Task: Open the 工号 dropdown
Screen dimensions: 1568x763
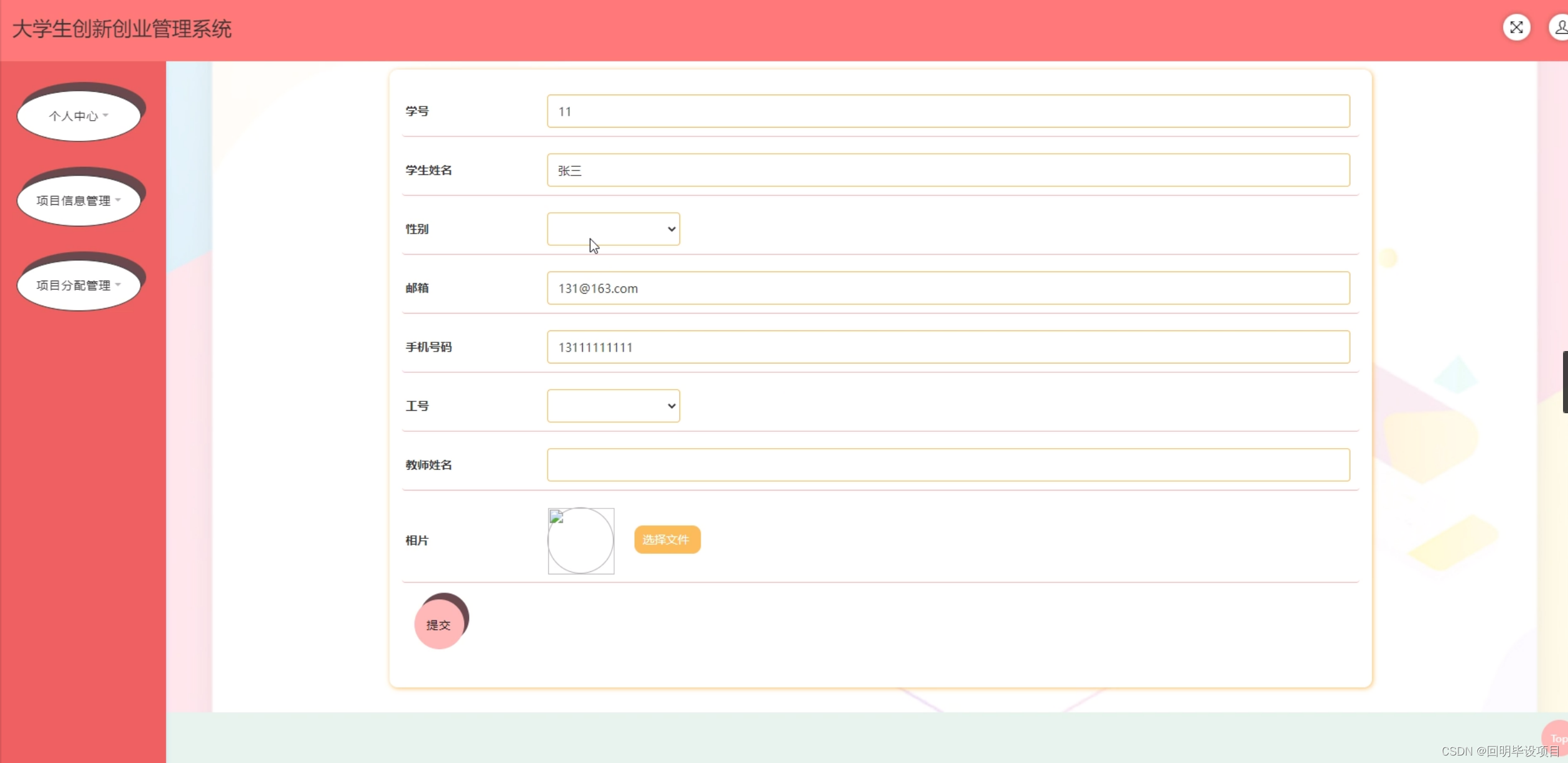Action: (x=613, y=406)
